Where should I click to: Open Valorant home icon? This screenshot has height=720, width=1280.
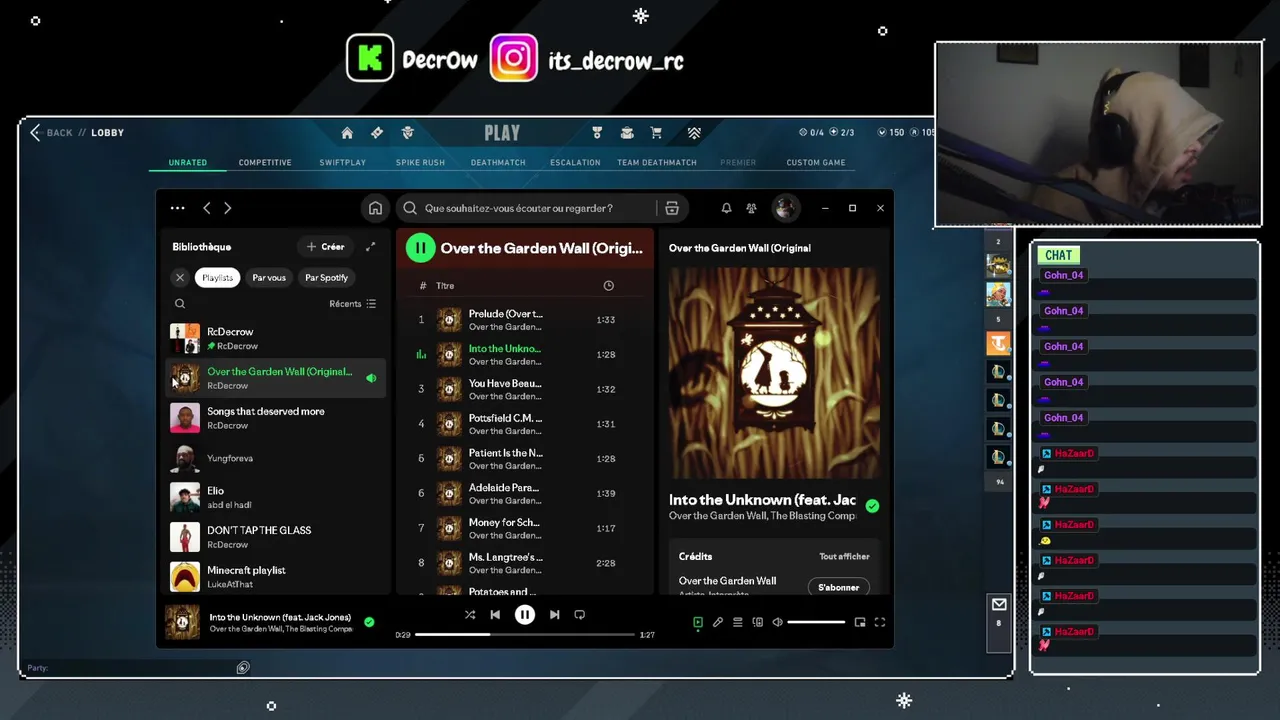tap(347, 133)
